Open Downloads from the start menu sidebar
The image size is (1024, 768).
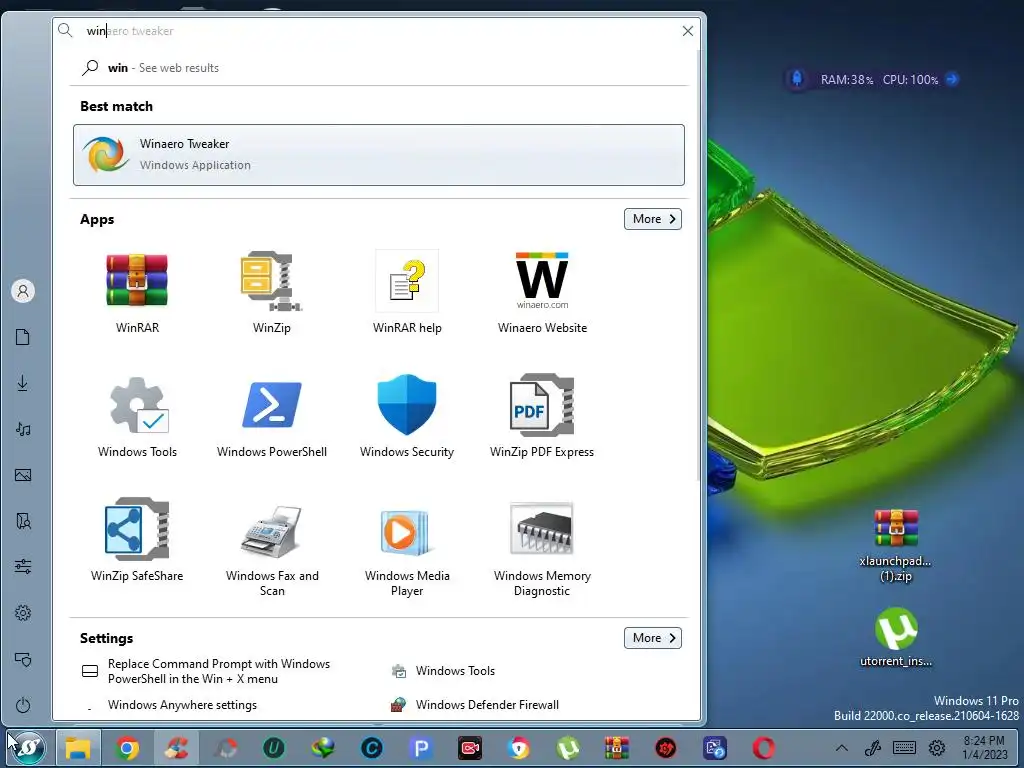coord(23,383)
